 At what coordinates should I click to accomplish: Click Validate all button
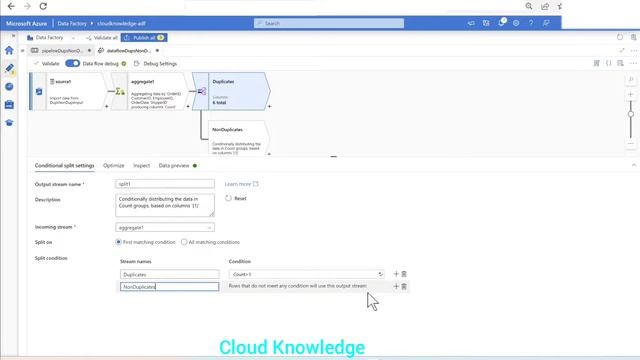point(102,38)
